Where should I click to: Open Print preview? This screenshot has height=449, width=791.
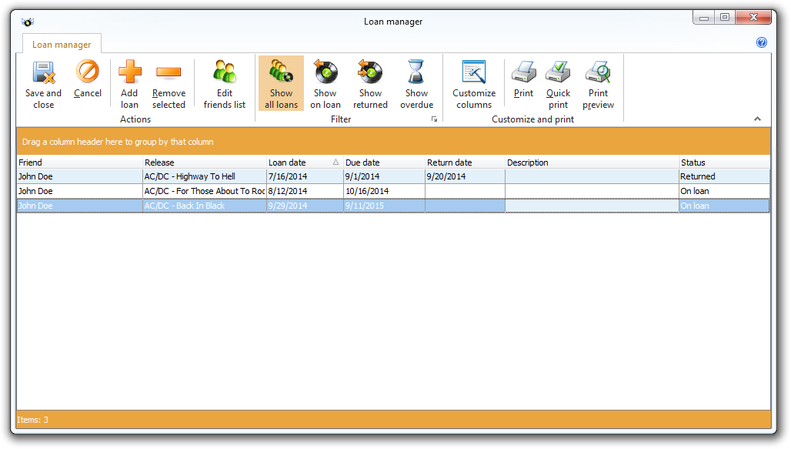598,73
